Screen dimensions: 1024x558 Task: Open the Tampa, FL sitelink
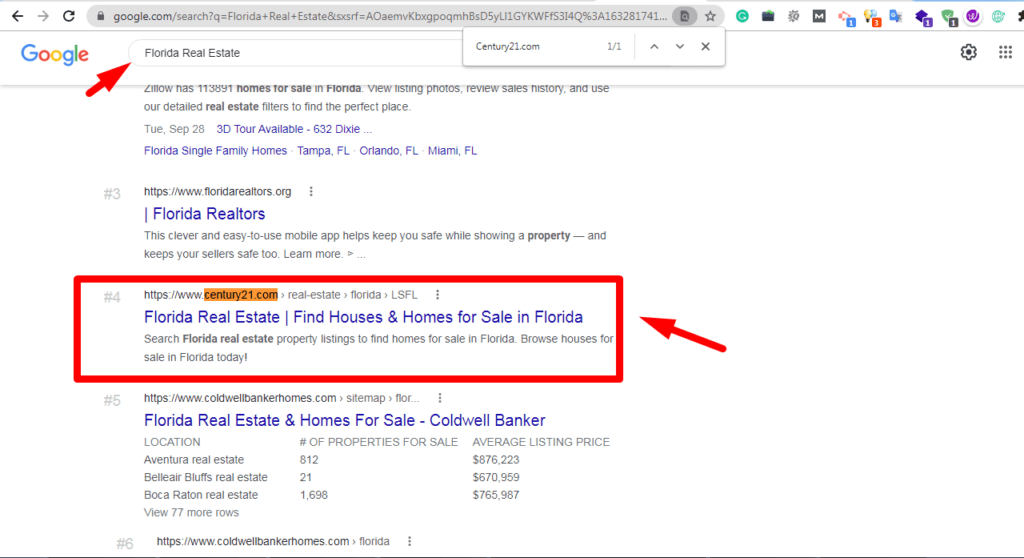click(323, 151)
